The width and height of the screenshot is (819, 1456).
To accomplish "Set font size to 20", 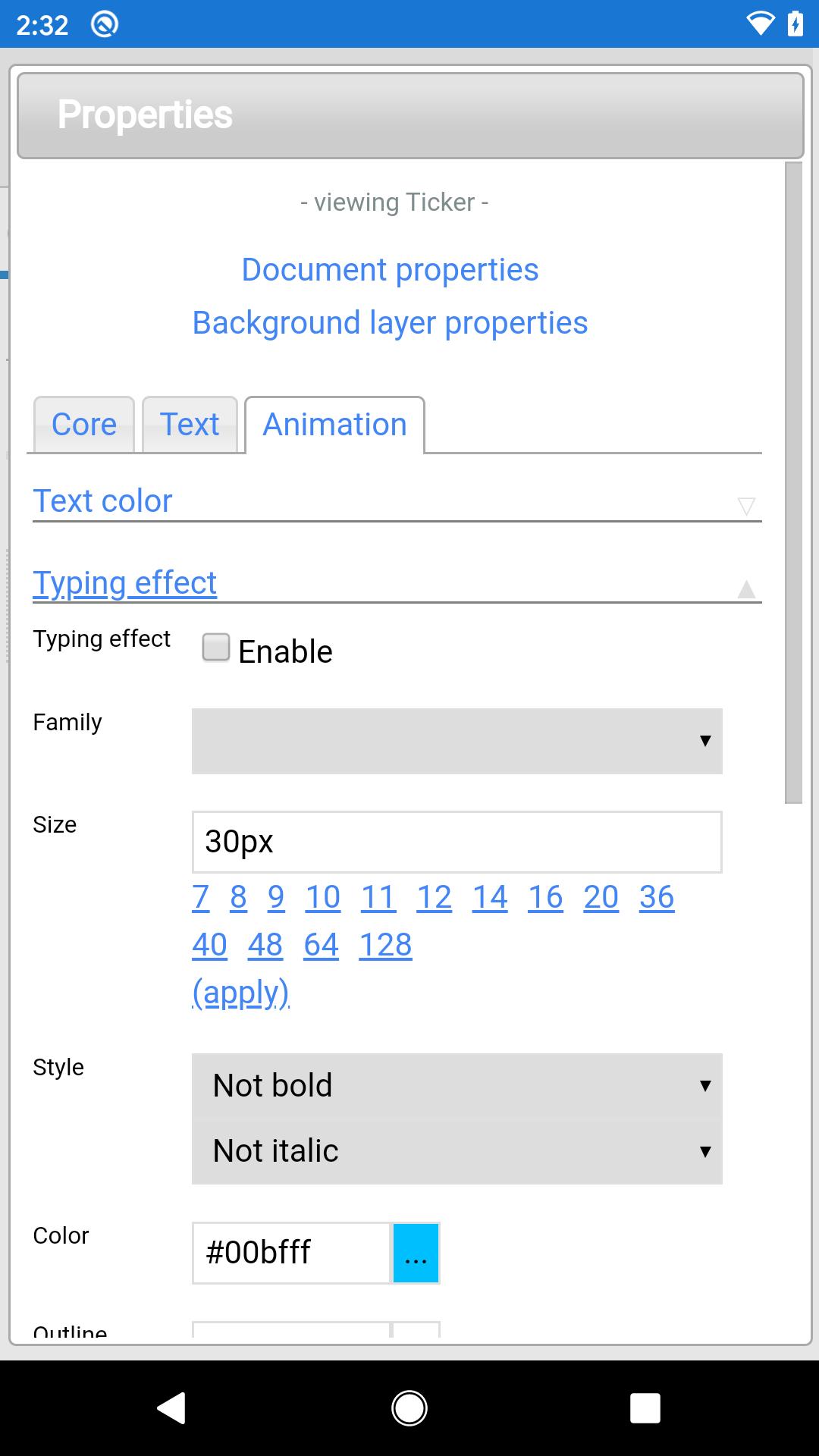I will point(601,897).
